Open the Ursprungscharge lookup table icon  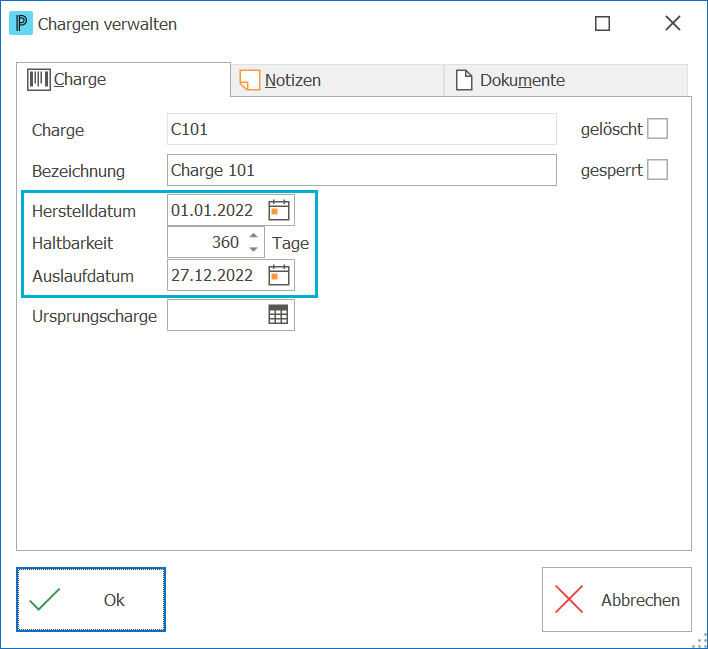(x=278, y=315)
